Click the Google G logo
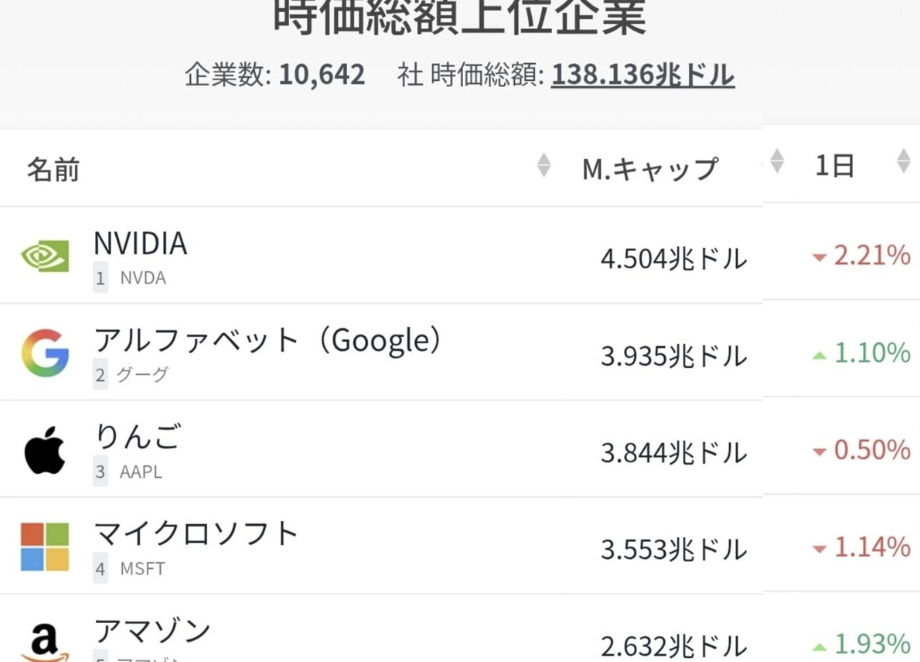920x662 pixels. point(45,353)
